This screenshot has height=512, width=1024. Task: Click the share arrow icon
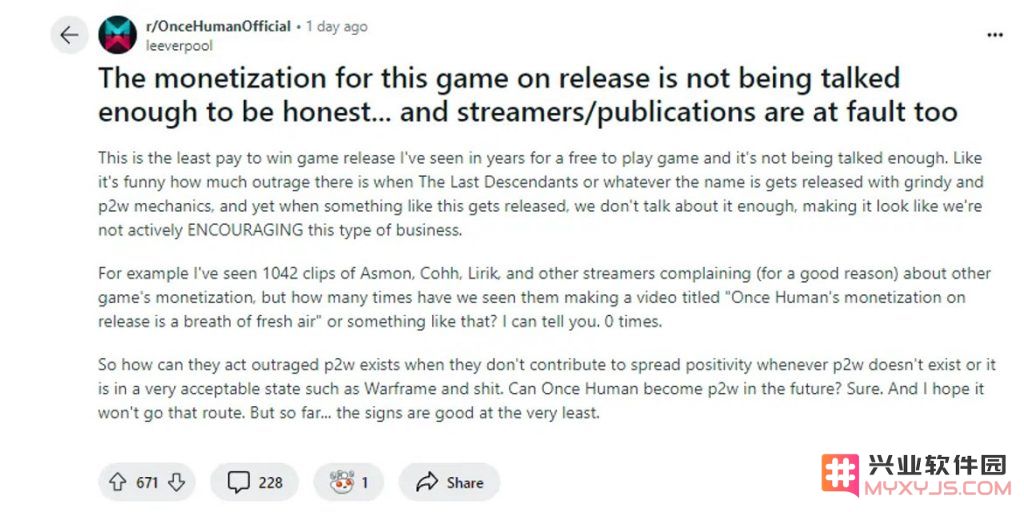point(427,483)
